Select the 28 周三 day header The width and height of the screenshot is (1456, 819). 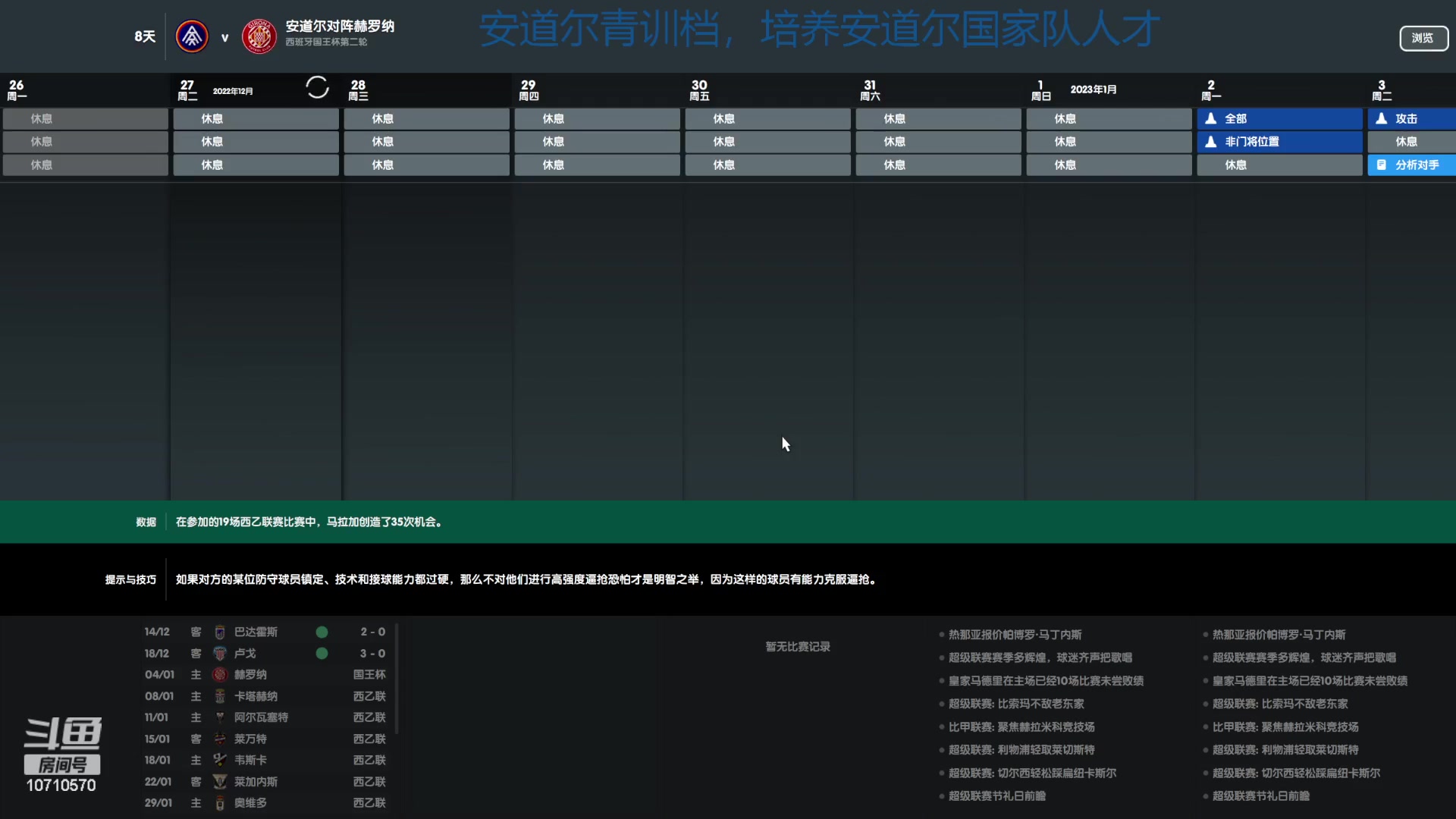358,89
